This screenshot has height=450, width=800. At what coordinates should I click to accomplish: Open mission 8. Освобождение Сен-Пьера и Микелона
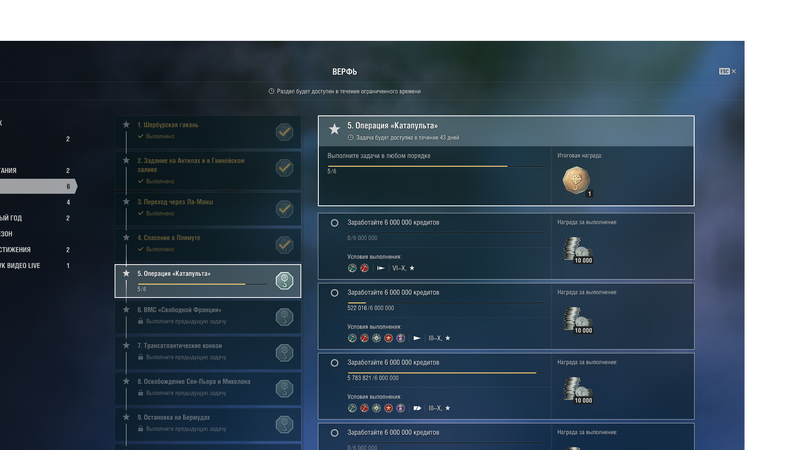(x=208, y=389)
